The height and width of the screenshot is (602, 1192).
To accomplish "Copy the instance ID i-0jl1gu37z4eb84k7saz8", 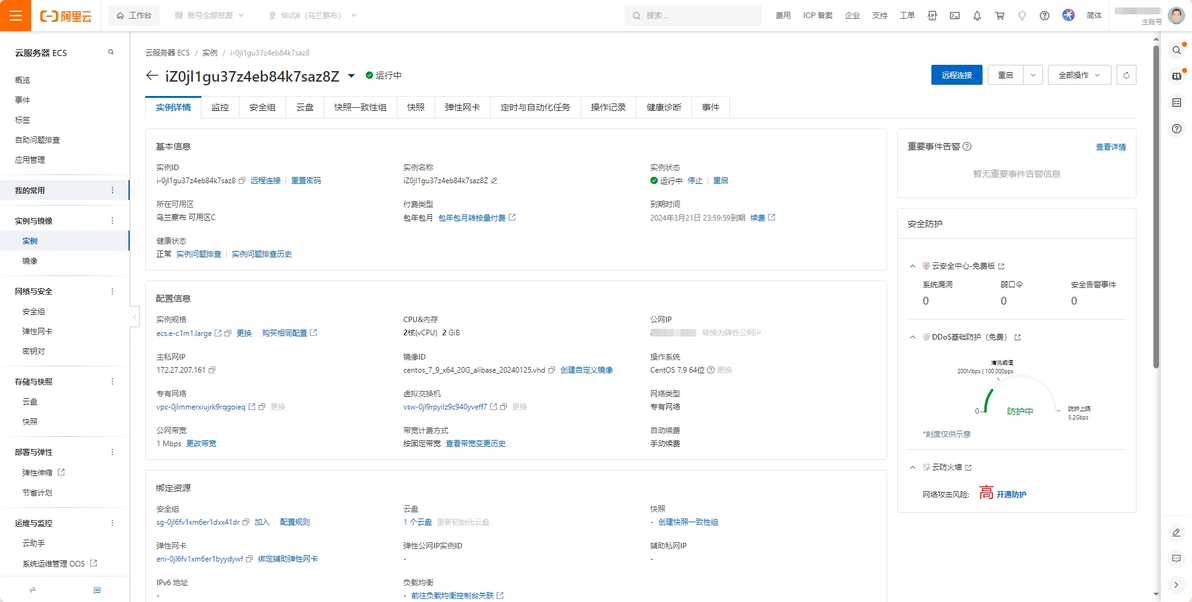I will coord(243,181).
